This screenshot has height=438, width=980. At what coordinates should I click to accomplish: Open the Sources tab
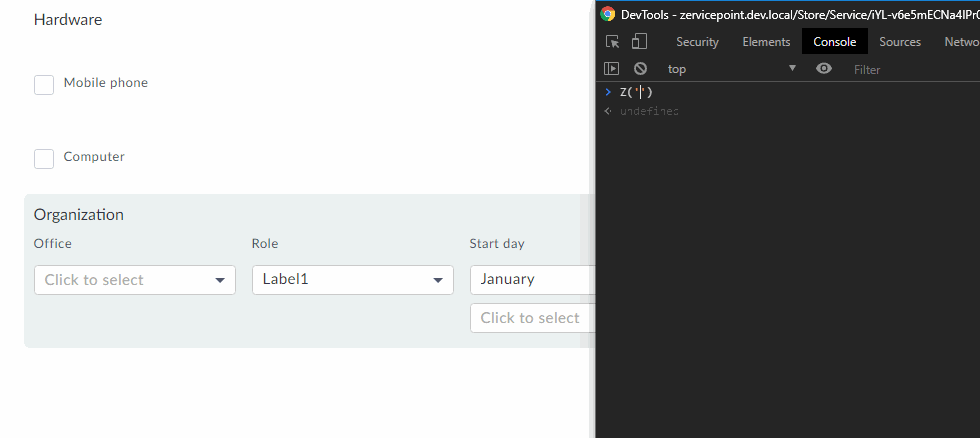coord(900,42)
